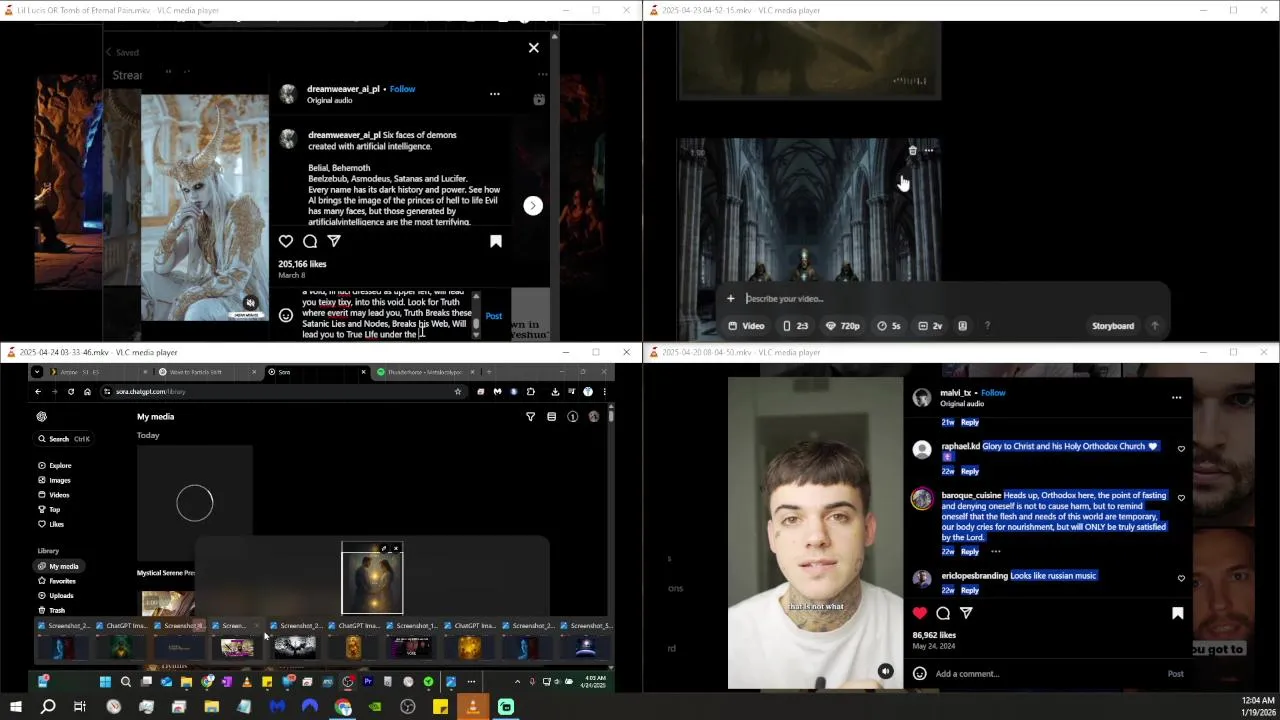
Task: Open comment bubble on dreamweaver_ai_pl post
Action: pyautogui.click(x=310, y=241)
